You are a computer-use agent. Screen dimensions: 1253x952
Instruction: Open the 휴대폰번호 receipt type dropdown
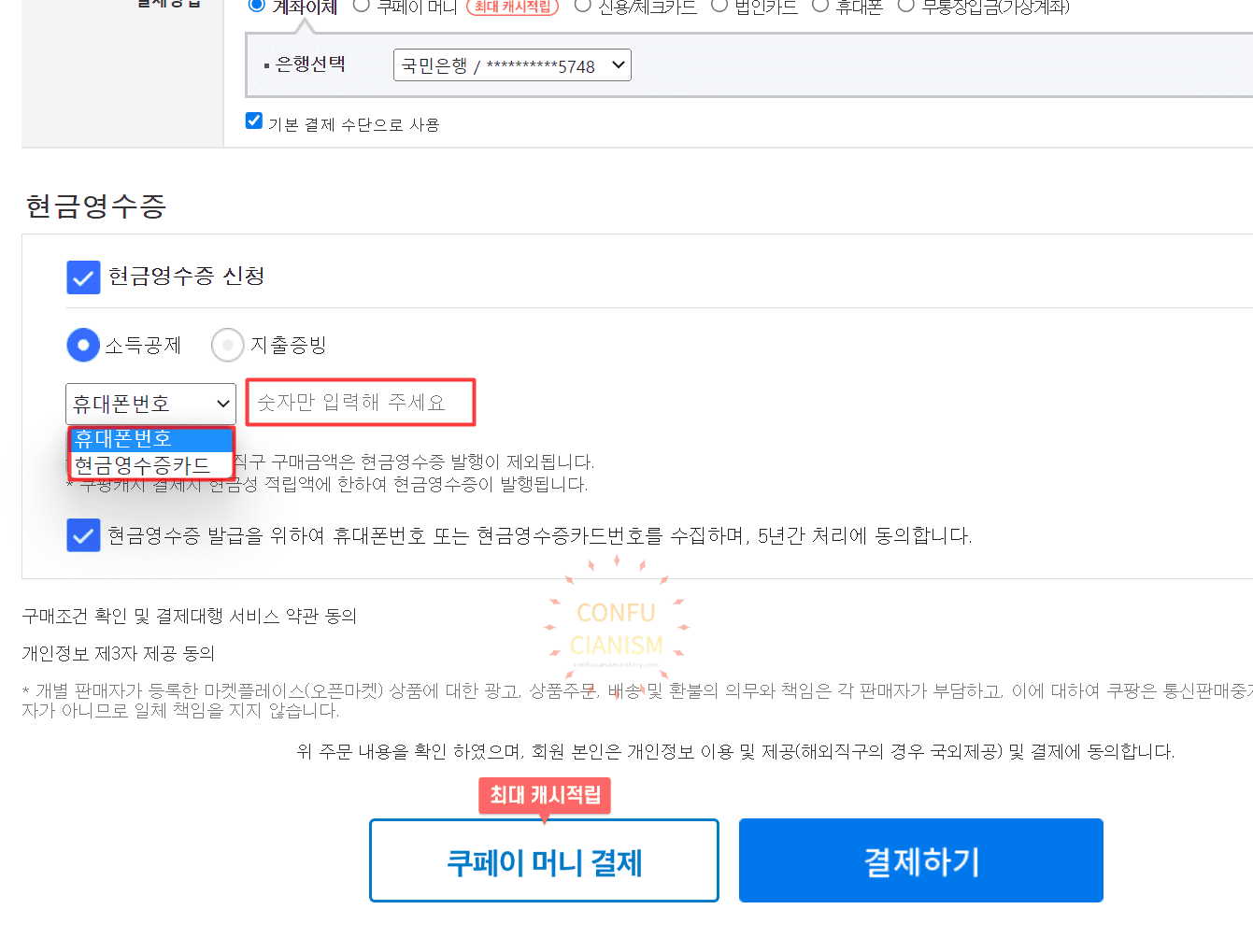click(150, 404)
